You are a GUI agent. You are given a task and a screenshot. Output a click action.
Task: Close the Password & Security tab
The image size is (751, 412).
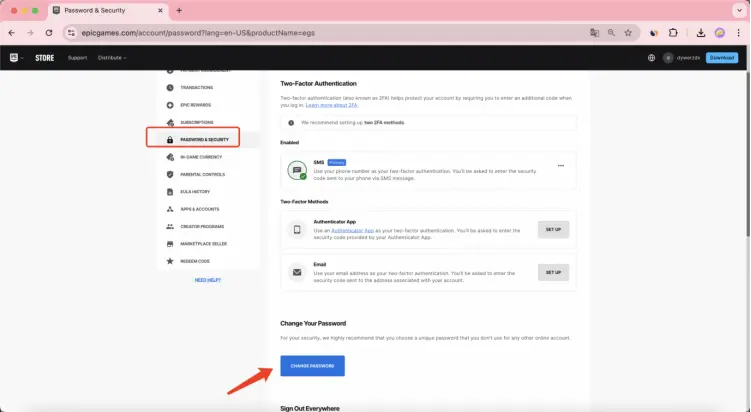(x=160, y=11)
